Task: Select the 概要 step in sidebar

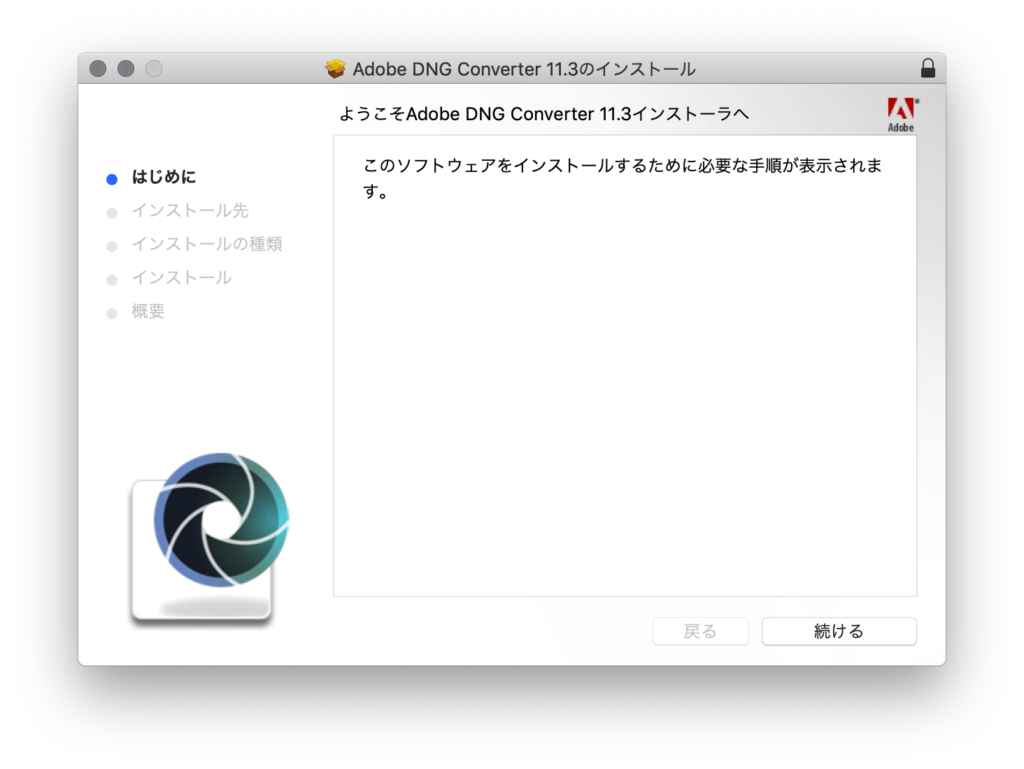Action: [x=148, y=311]
